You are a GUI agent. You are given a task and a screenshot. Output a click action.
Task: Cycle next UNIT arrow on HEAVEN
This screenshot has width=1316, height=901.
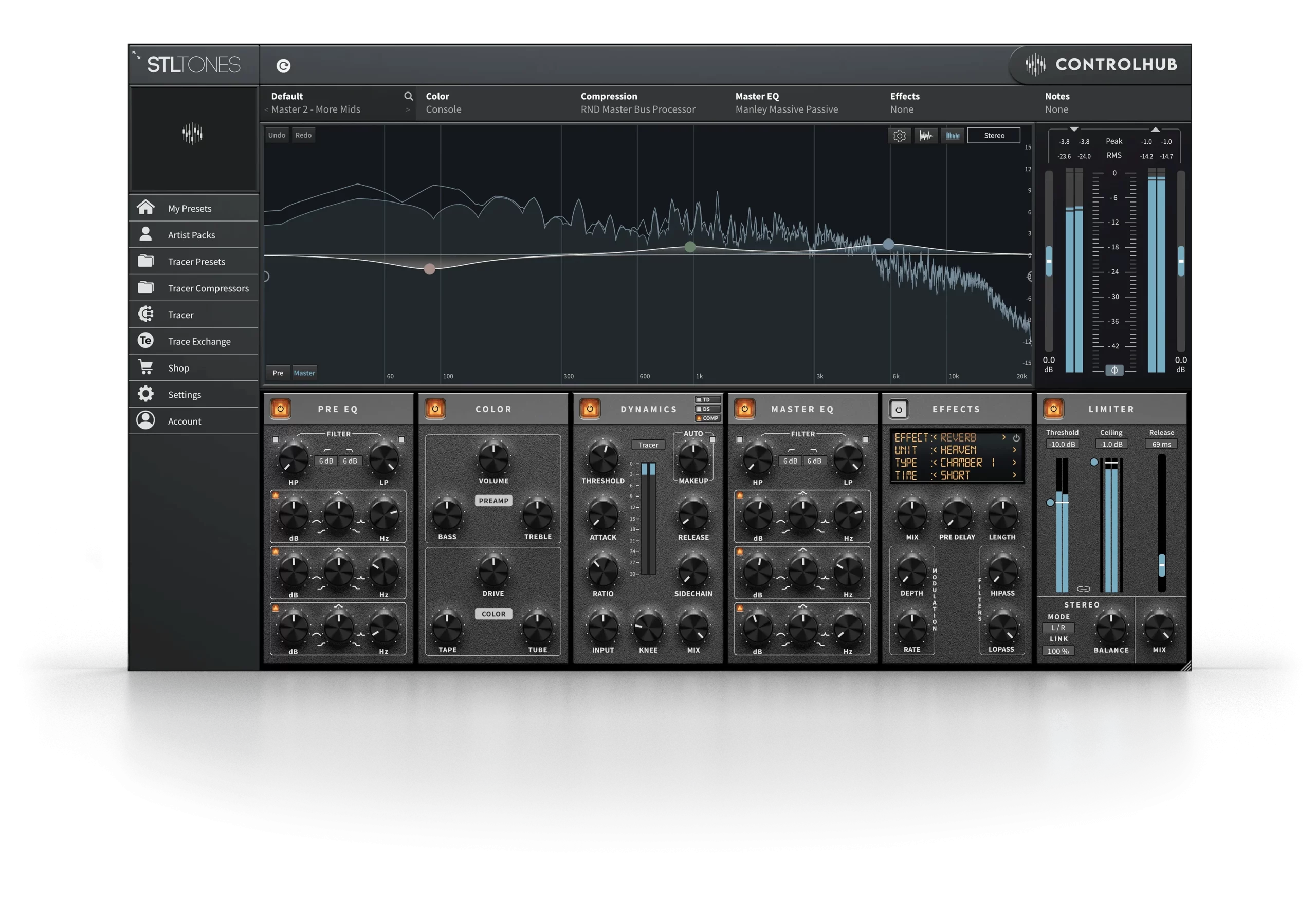tap(1014, 450)
